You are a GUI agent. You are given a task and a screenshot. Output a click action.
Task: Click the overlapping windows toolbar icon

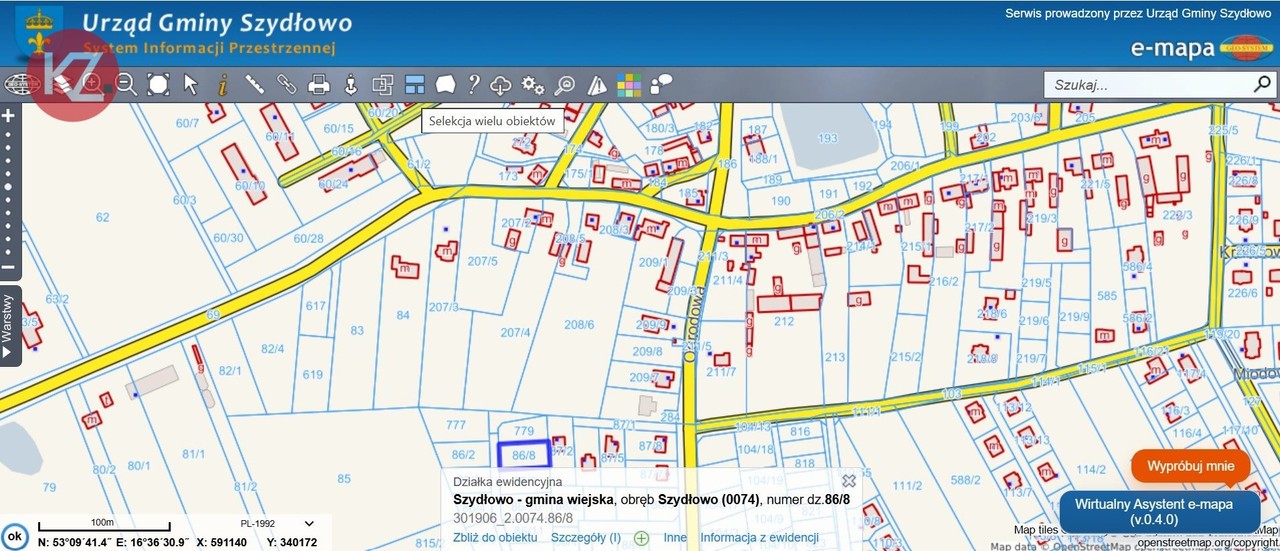pos(383,85)
